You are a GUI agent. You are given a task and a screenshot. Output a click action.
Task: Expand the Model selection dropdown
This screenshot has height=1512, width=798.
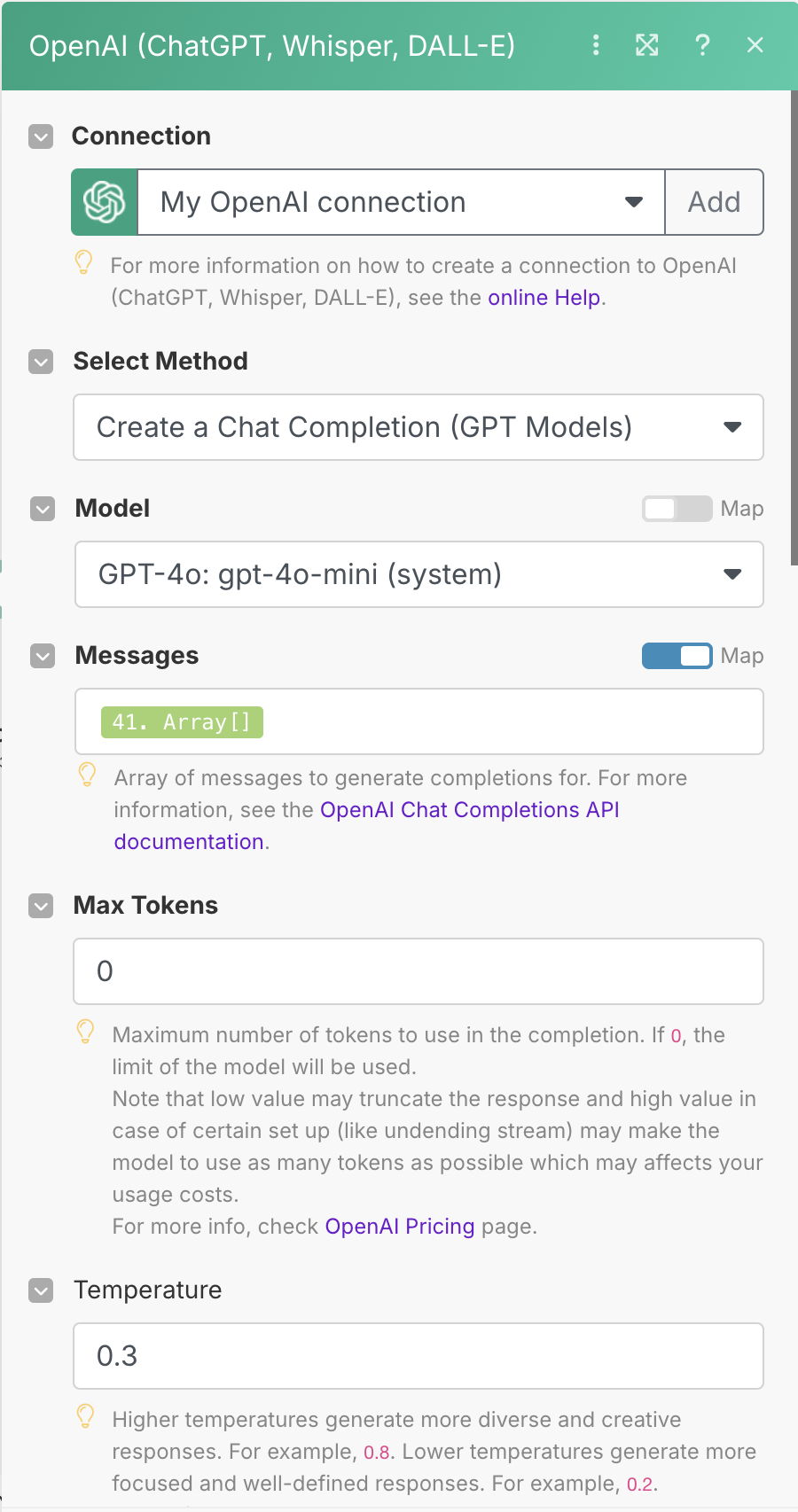pos(419,574)
